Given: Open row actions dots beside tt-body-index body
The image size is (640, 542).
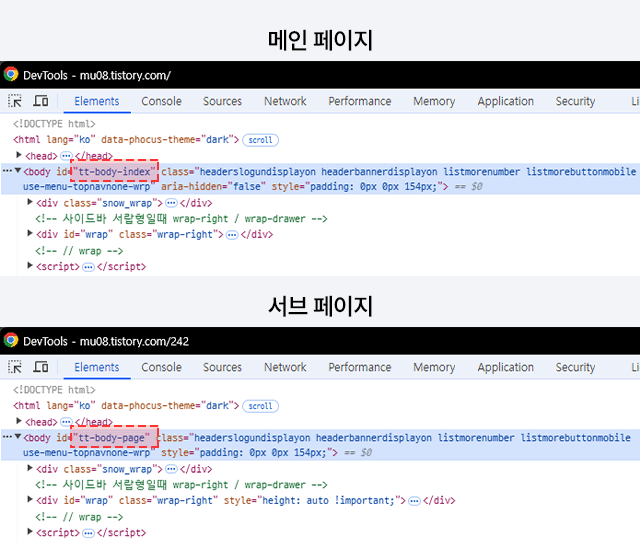Looking at the screenshot, I should (x=7, y=171).
